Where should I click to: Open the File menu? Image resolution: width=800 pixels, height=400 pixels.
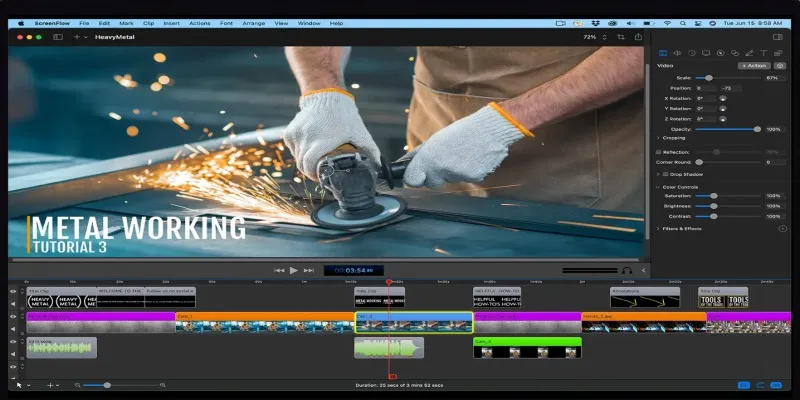point(84,23)
